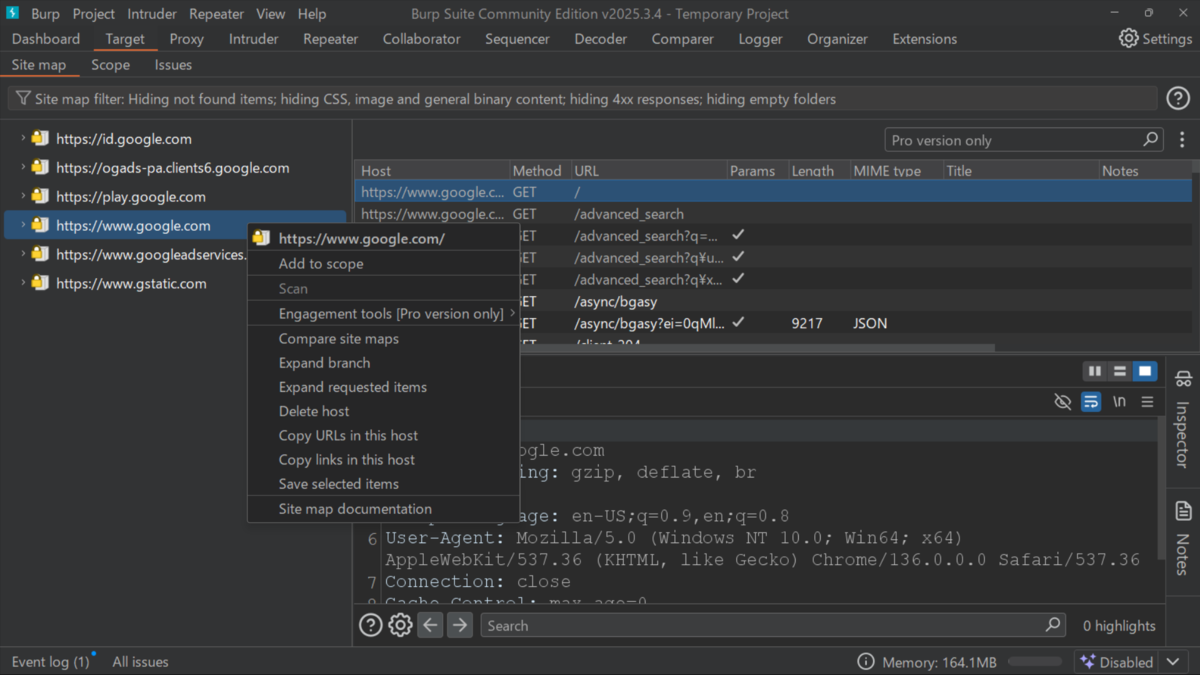Open the Notes side panel
This screenshot has height=675, width=1200.
tap(1184, 538)
